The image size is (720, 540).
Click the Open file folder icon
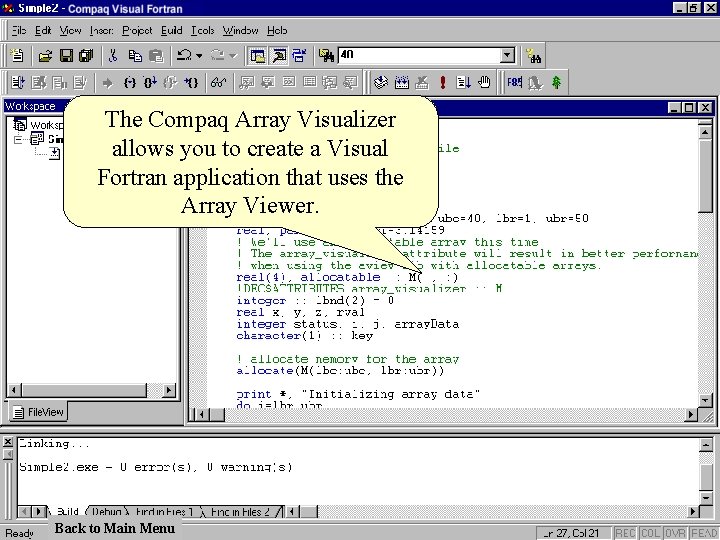pyautogui.click(x=45, y=56)
